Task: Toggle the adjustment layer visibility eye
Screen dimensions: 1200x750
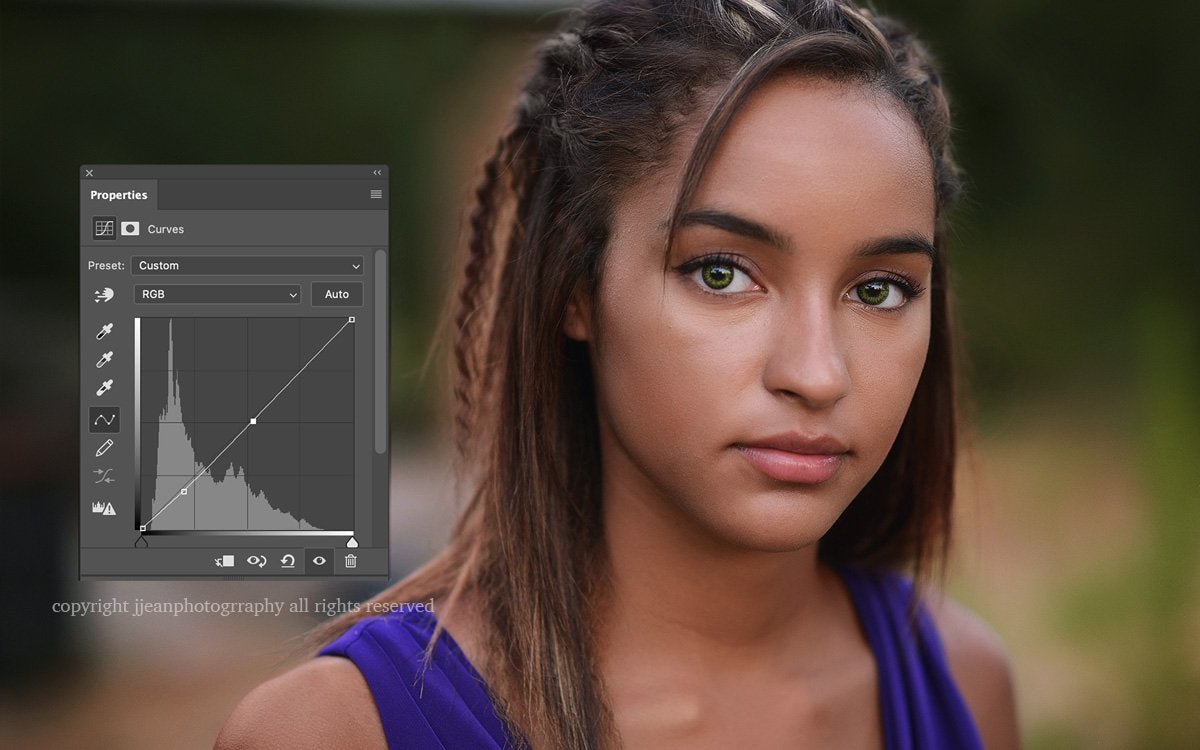Action: (x=319, y=561)
